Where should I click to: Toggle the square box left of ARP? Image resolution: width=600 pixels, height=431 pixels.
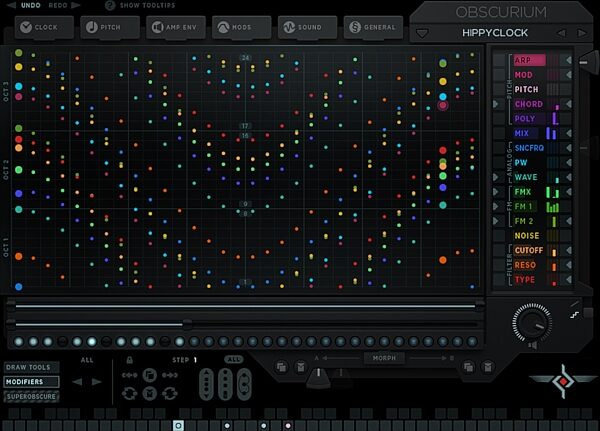click(499, 60)
